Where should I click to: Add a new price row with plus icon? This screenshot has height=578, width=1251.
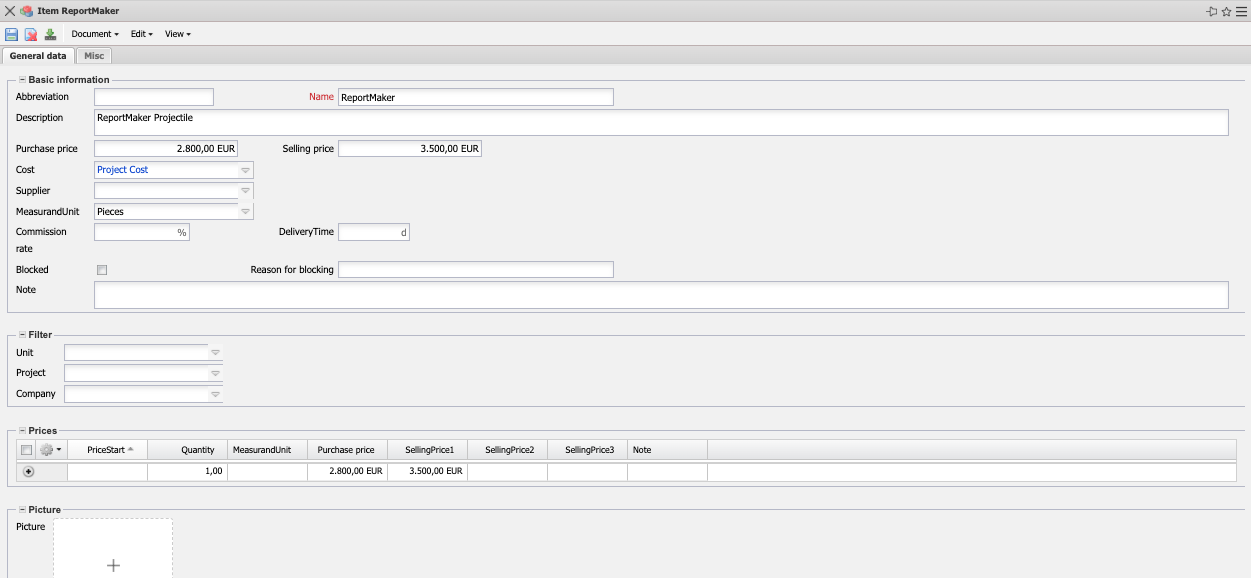[28, 471]
